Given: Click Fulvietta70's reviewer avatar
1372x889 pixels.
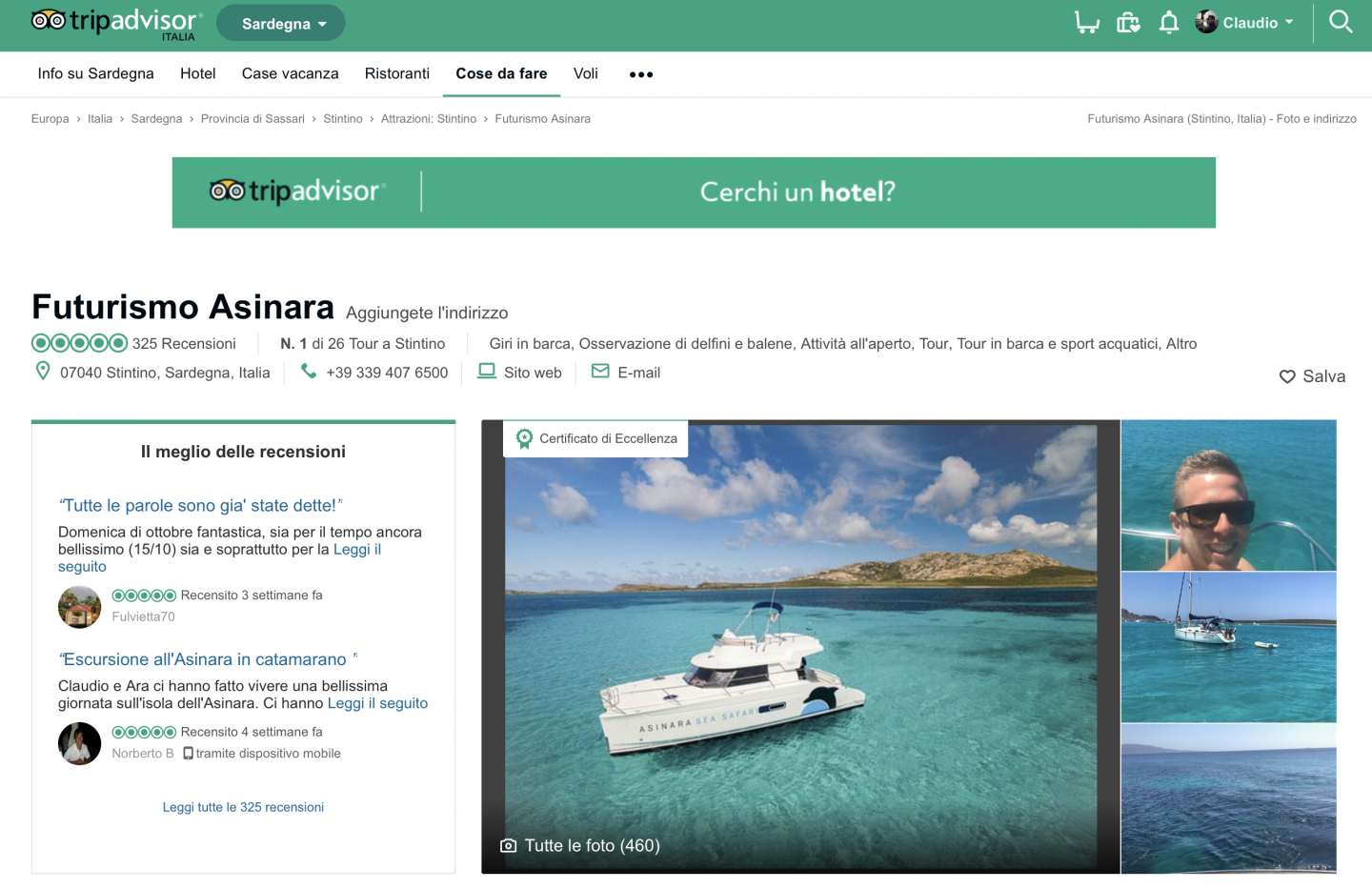Looking at the screenshot, I should 79,607.
